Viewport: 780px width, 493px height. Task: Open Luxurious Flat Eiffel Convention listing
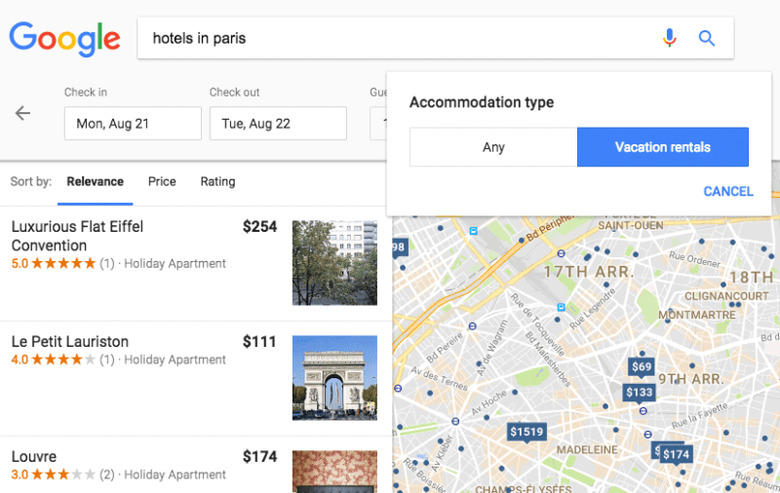77,236
